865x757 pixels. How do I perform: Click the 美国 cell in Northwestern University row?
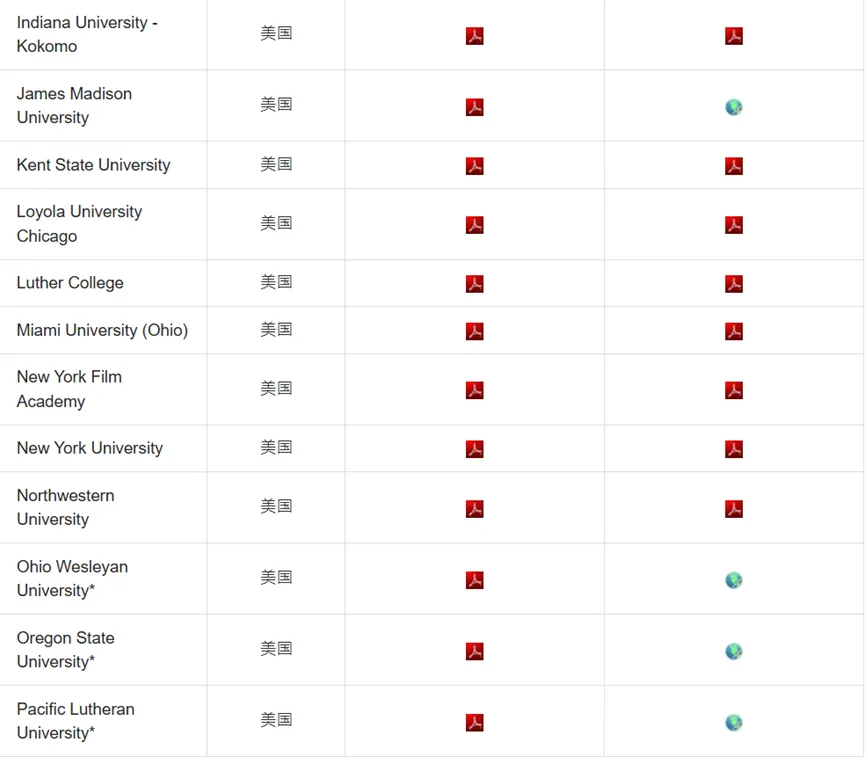(x=276, y=507)
